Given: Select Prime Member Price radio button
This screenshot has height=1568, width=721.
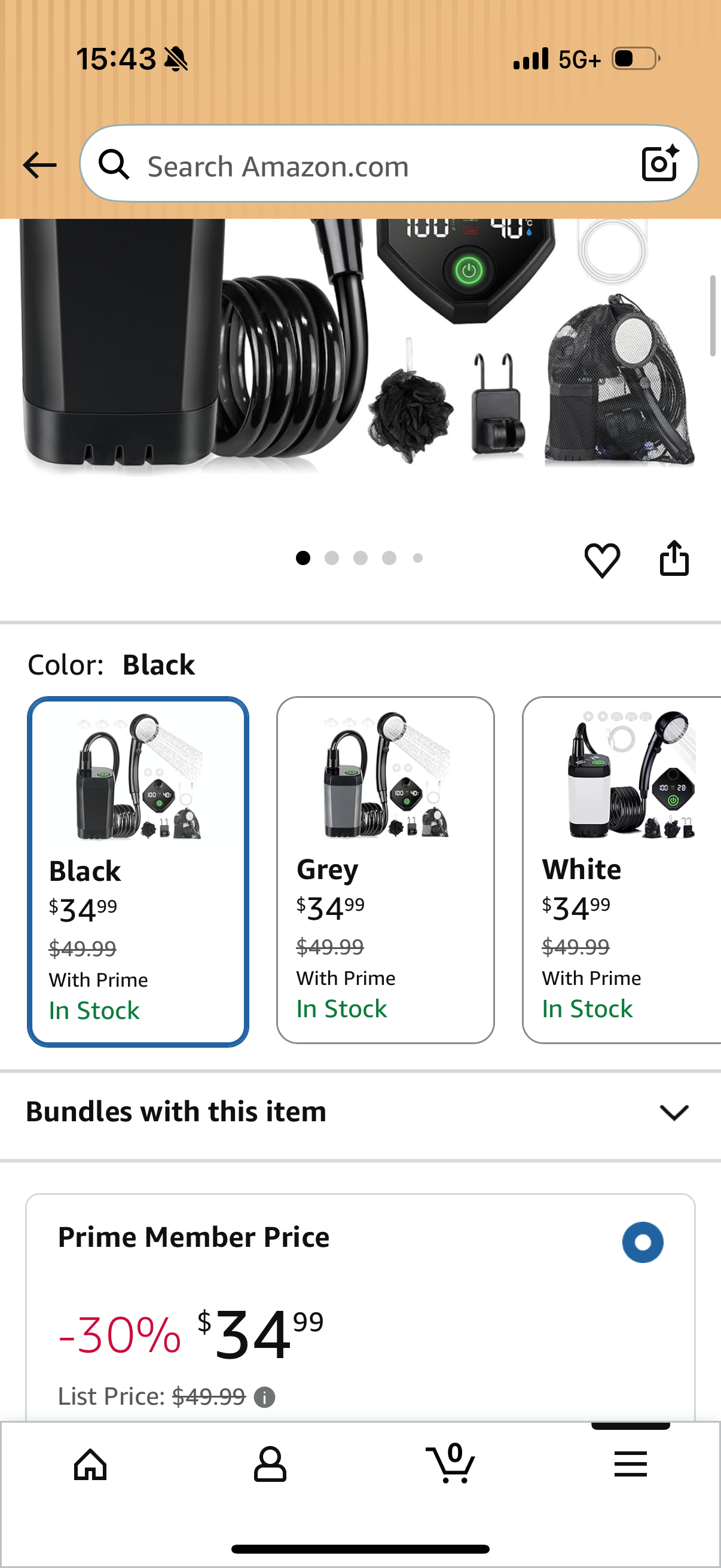Looking at the screenshot, I should [643, 1241].
